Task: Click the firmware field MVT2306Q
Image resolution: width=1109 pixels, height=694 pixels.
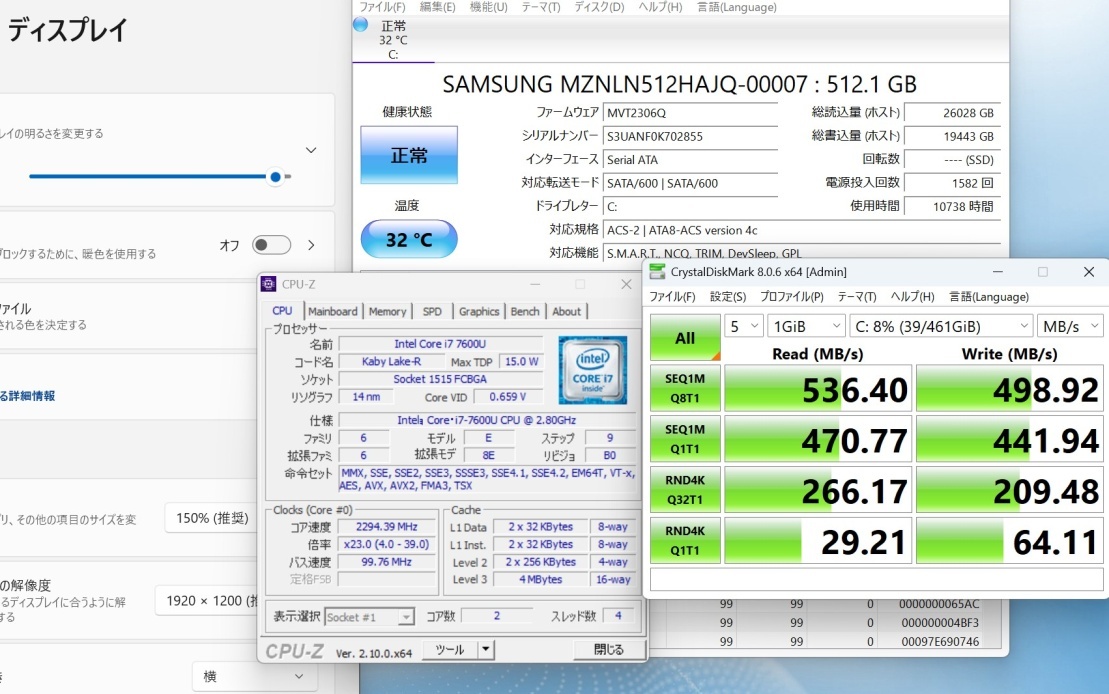Action: coord(691,112)
